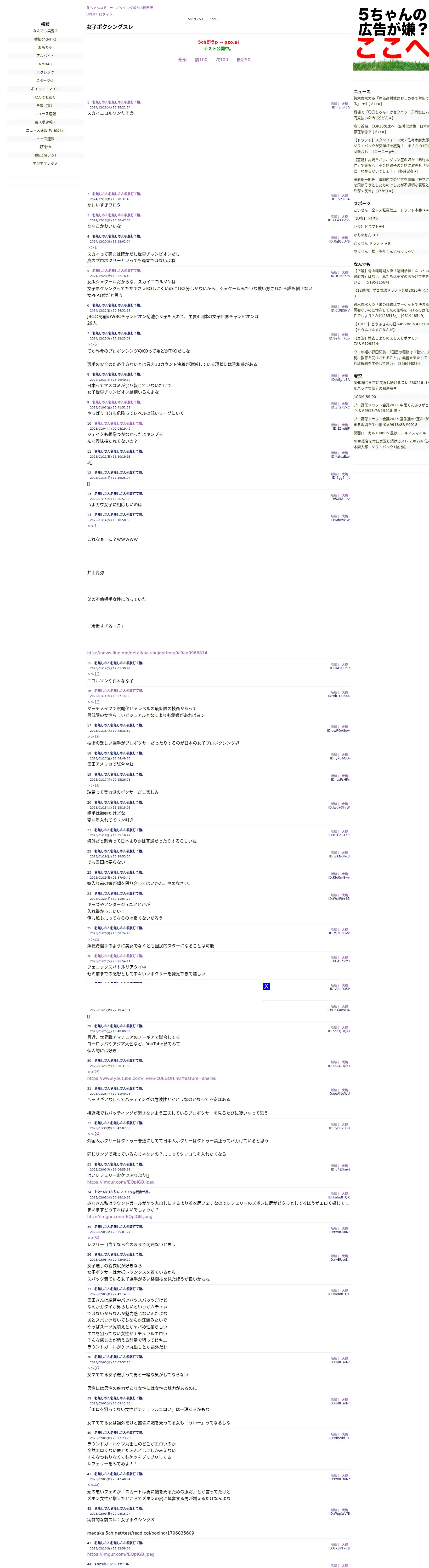
Task: Follow the >>22 reply anchor
Action: [93, 939]
